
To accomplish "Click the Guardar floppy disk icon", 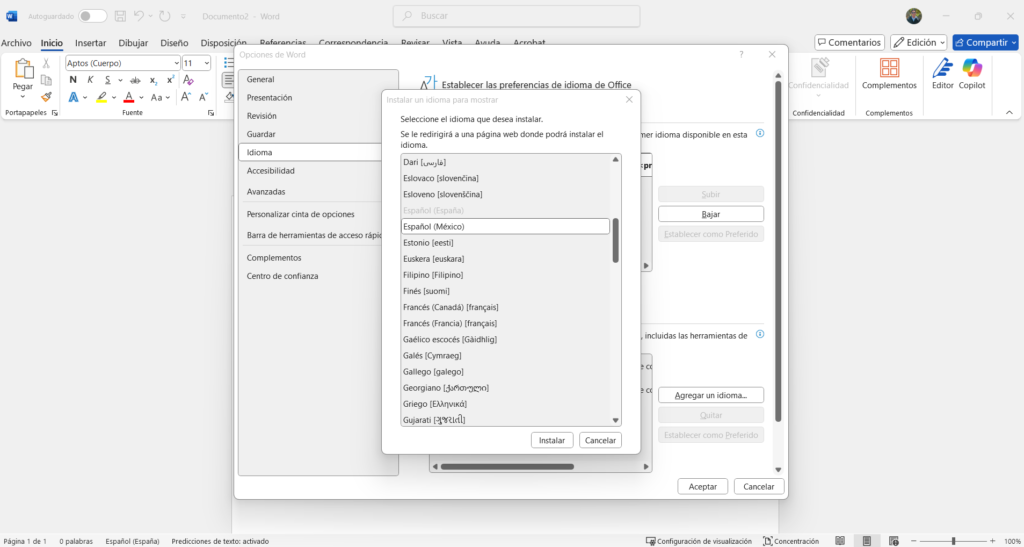I will pyautogui.click(x=120, y=16).
